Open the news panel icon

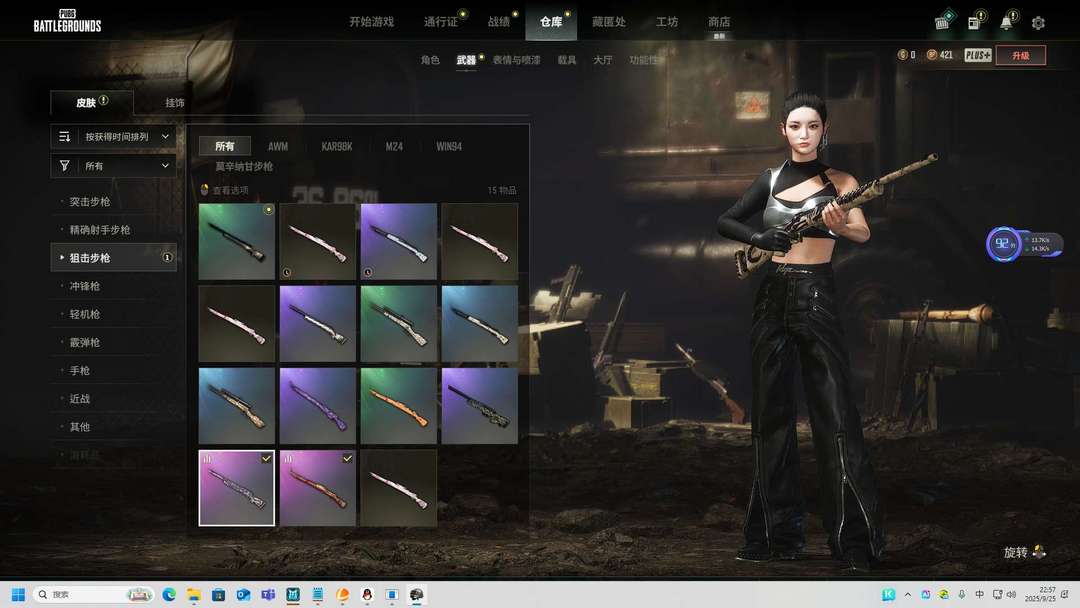[974, 23]
